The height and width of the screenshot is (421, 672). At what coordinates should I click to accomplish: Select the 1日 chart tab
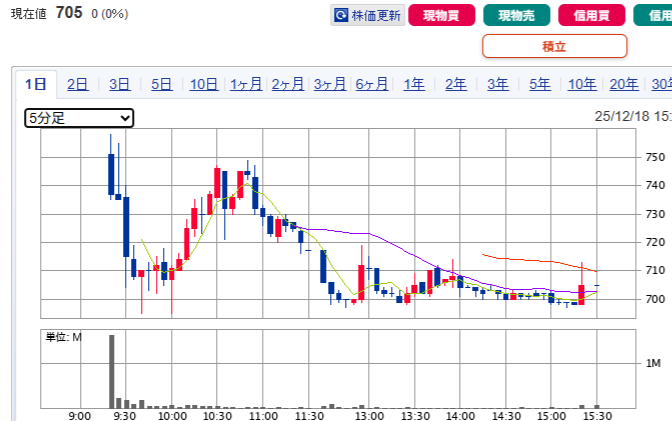pos(35,84)
